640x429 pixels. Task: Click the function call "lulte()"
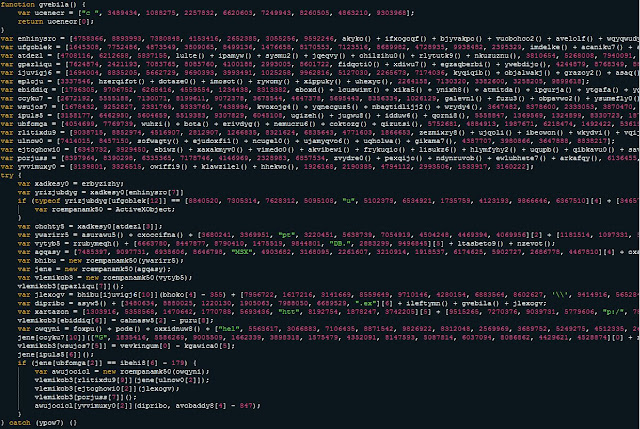191,56
